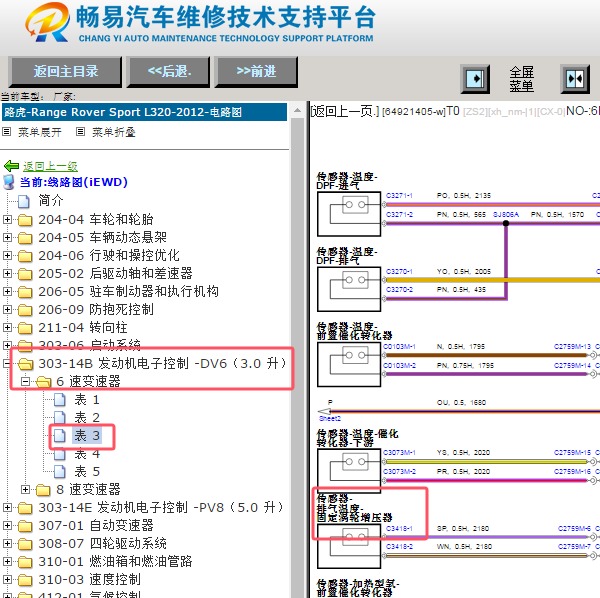The image size is (600, 598).
Task: Click folder icon of 8 速变速器
Action: pyautogui.click(x=43, y=490)
